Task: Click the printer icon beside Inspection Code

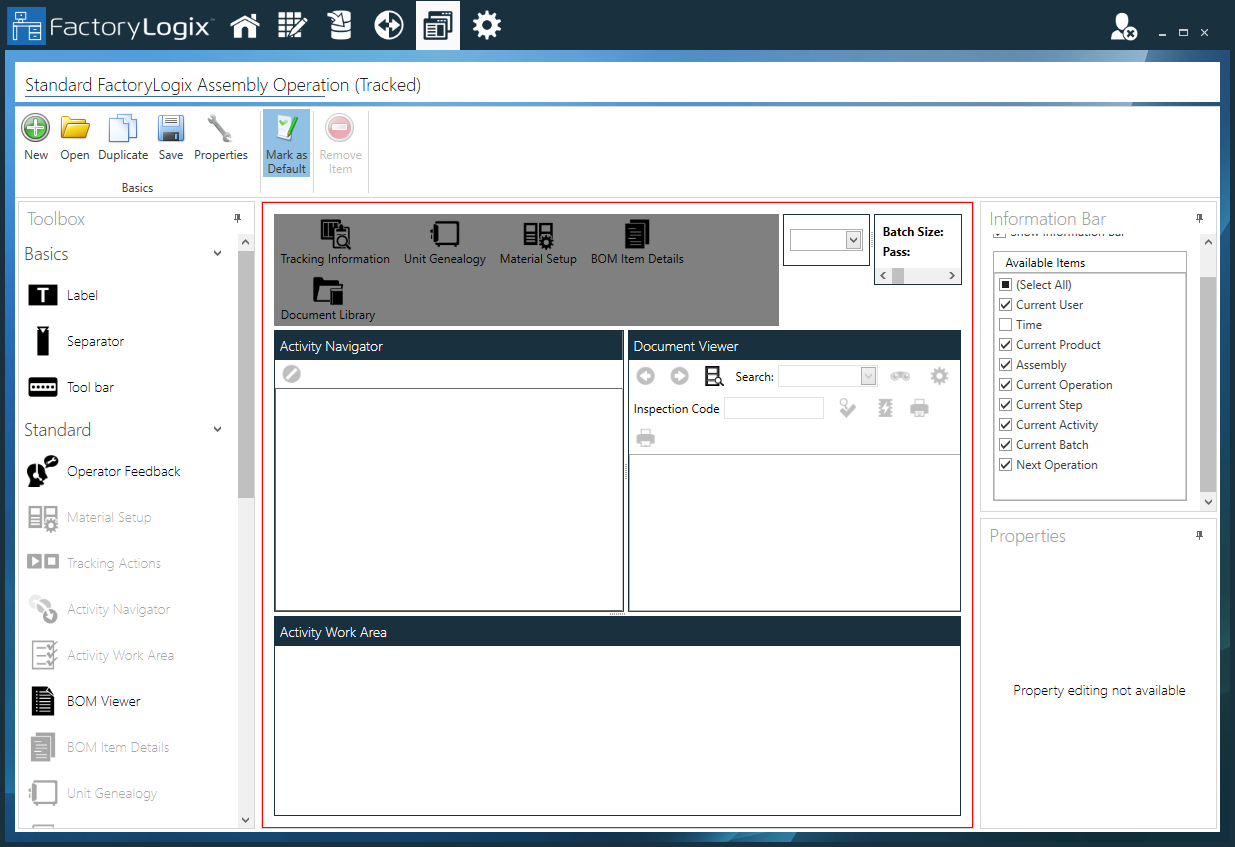Action: [919, 408]
